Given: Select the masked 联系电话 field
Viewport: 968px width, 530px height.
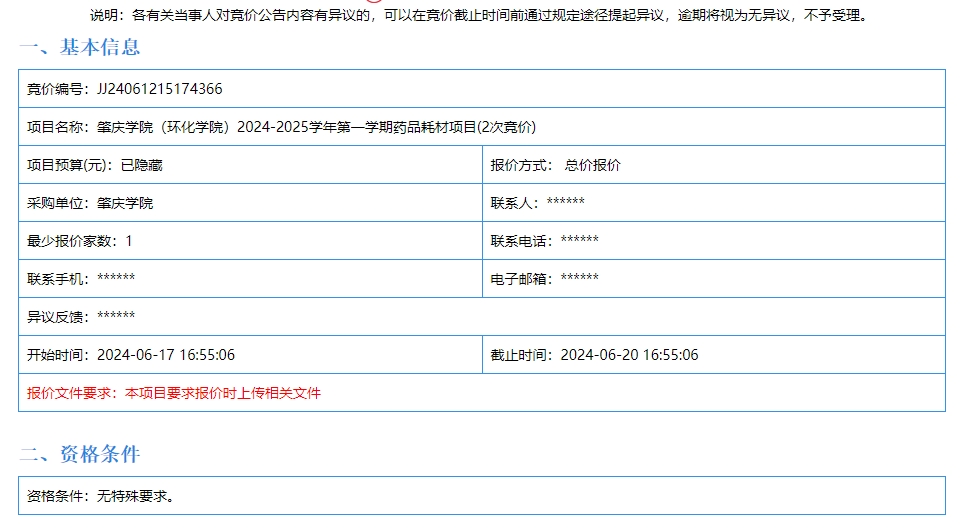Looking at the screenshot, I should coord(579,241).
